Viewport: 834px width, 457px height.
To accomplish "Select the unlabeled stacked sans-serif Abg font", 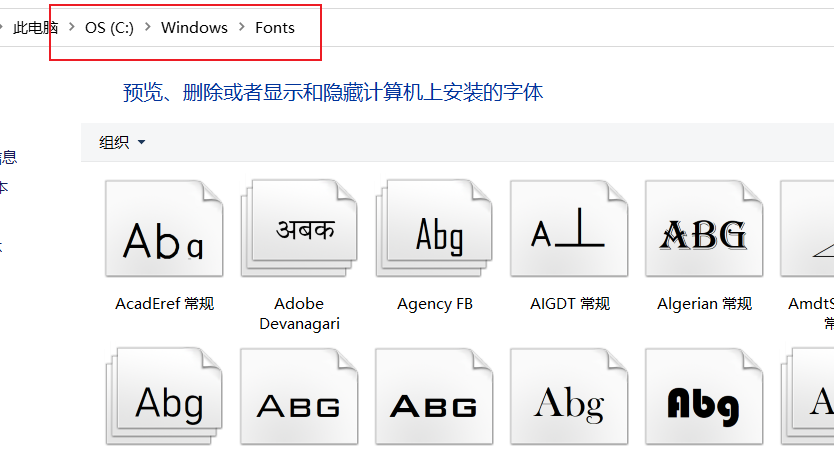I will click(x=164, y=396).
